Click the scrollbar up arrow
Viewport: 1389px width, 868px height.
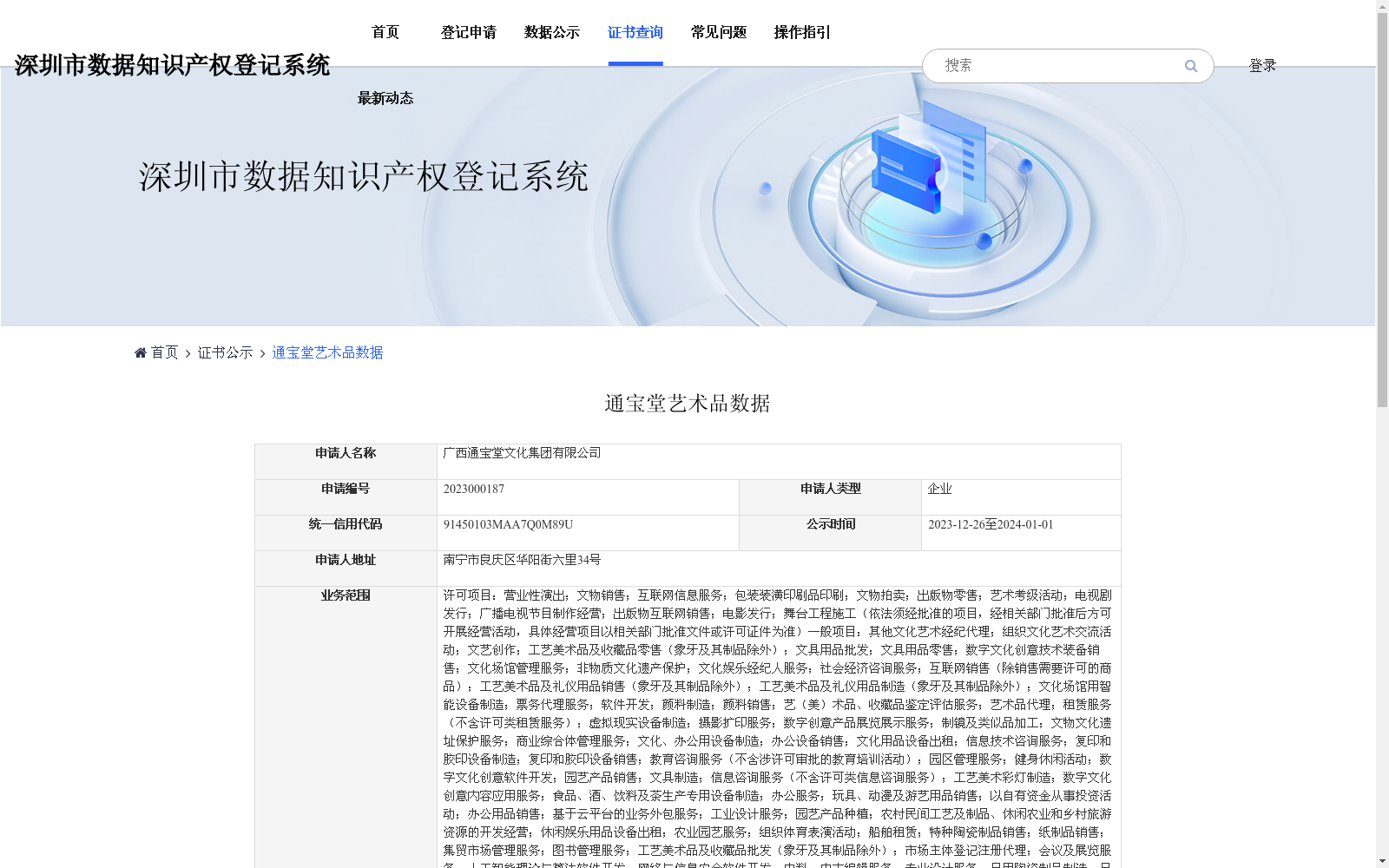pos(1382,6)
